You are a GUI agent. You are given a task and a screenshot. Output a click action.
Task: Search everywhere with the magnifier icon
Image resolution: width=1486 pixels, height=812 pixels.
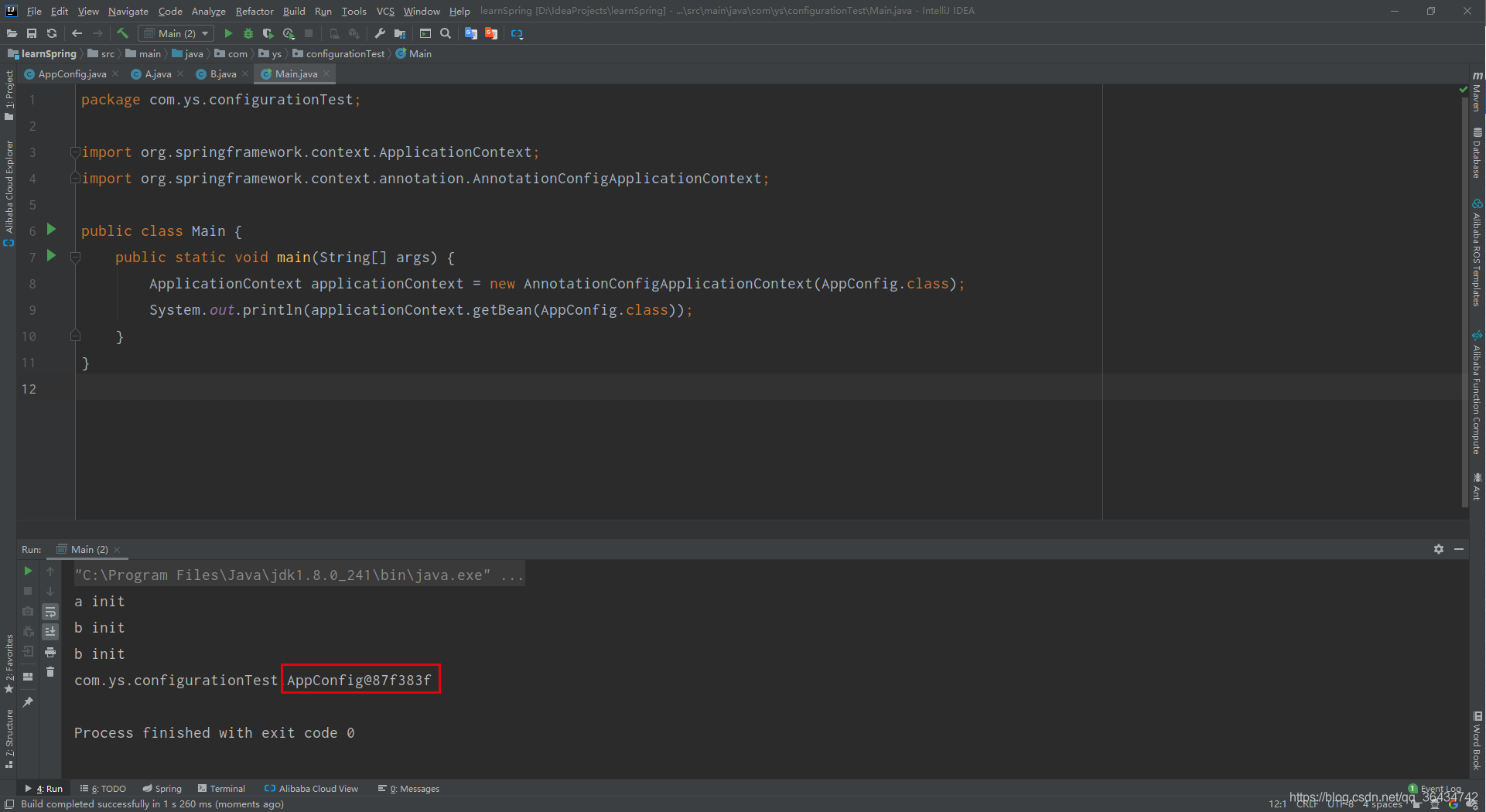[446, 33]
